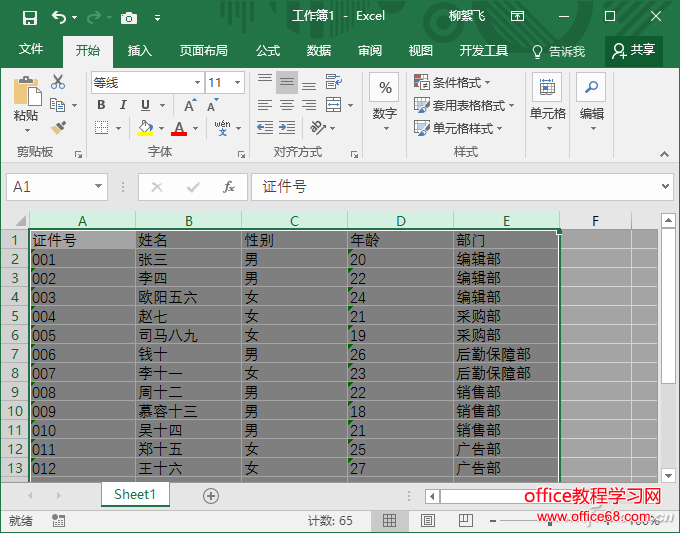680x533 pixels.
Task: Toggle Italic formatting
Action: pos(123,105)
